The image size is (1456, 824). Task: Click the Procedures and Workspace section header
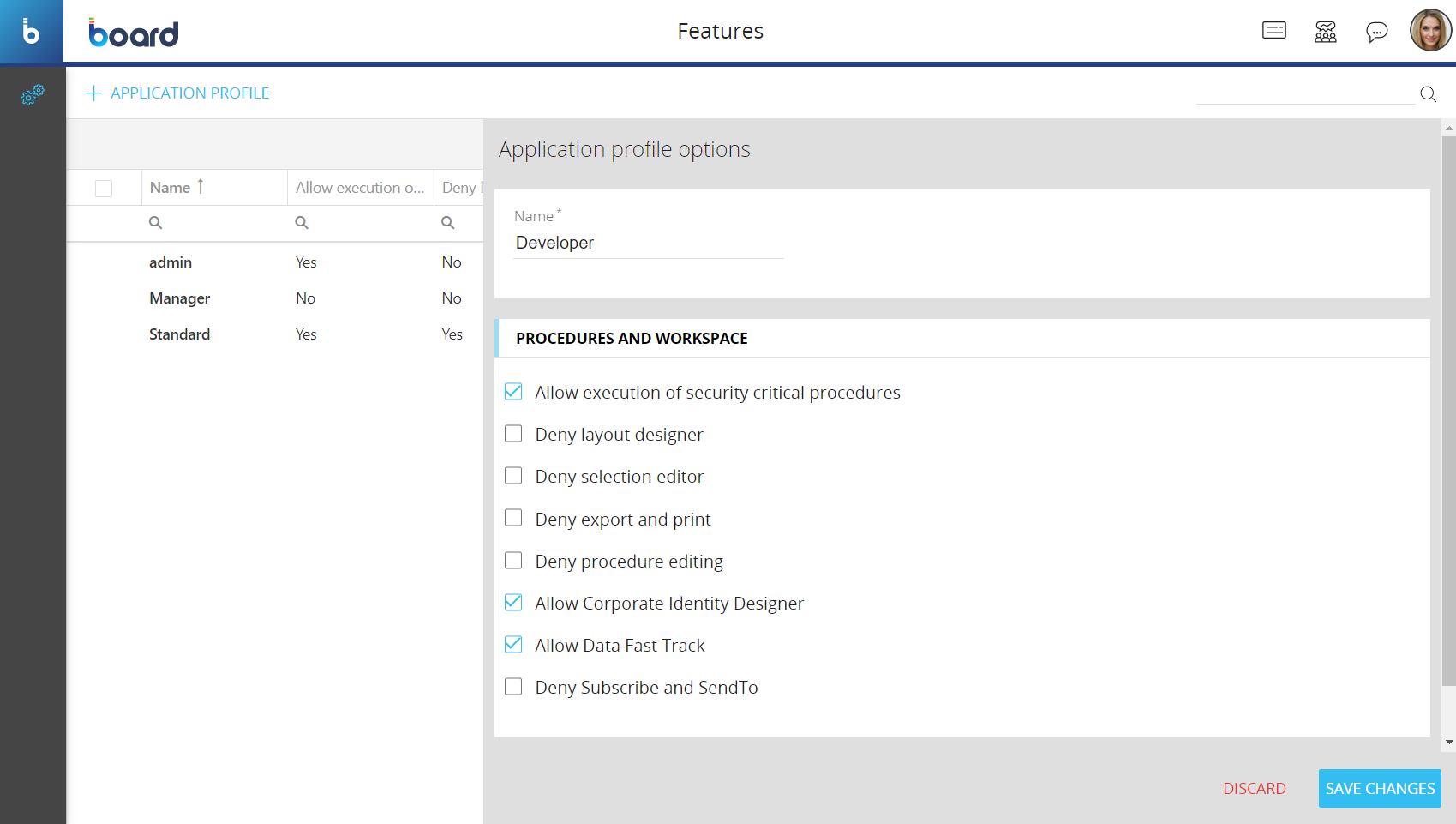[632, 339]
